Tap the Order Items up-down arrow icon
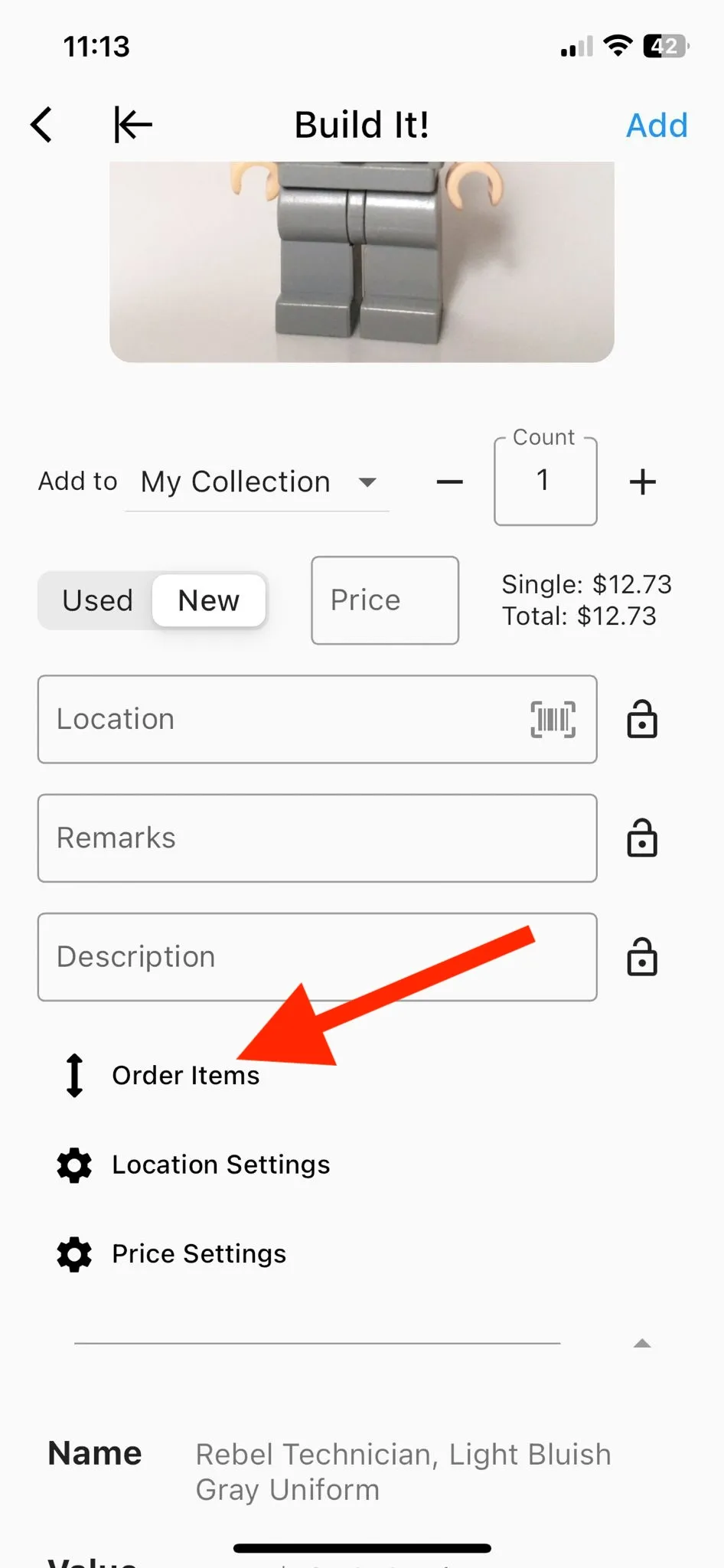 click(74, 1076)
